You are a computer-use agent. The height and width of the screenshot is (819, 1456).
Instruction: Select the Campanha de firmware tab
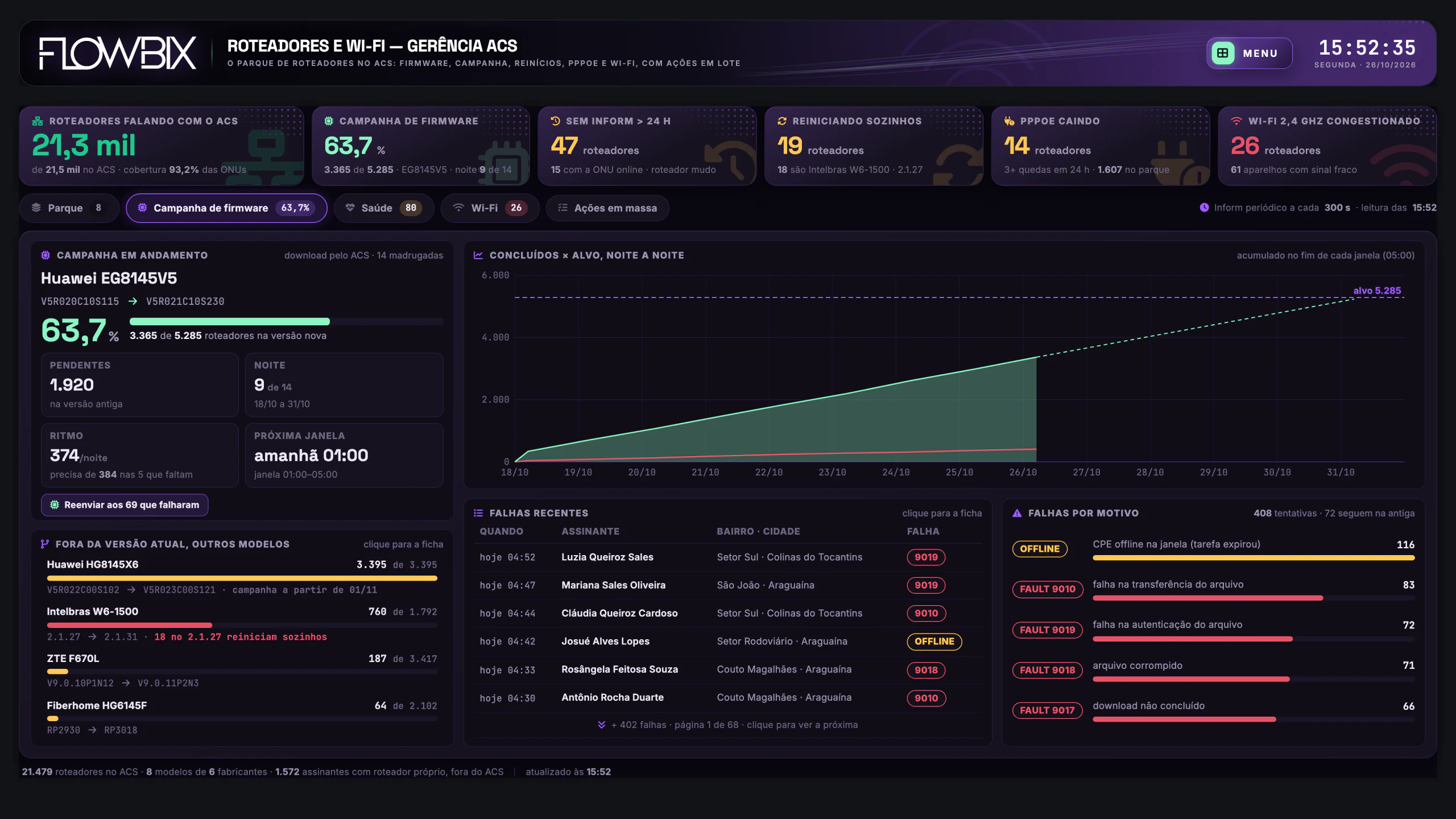[226, 208]
